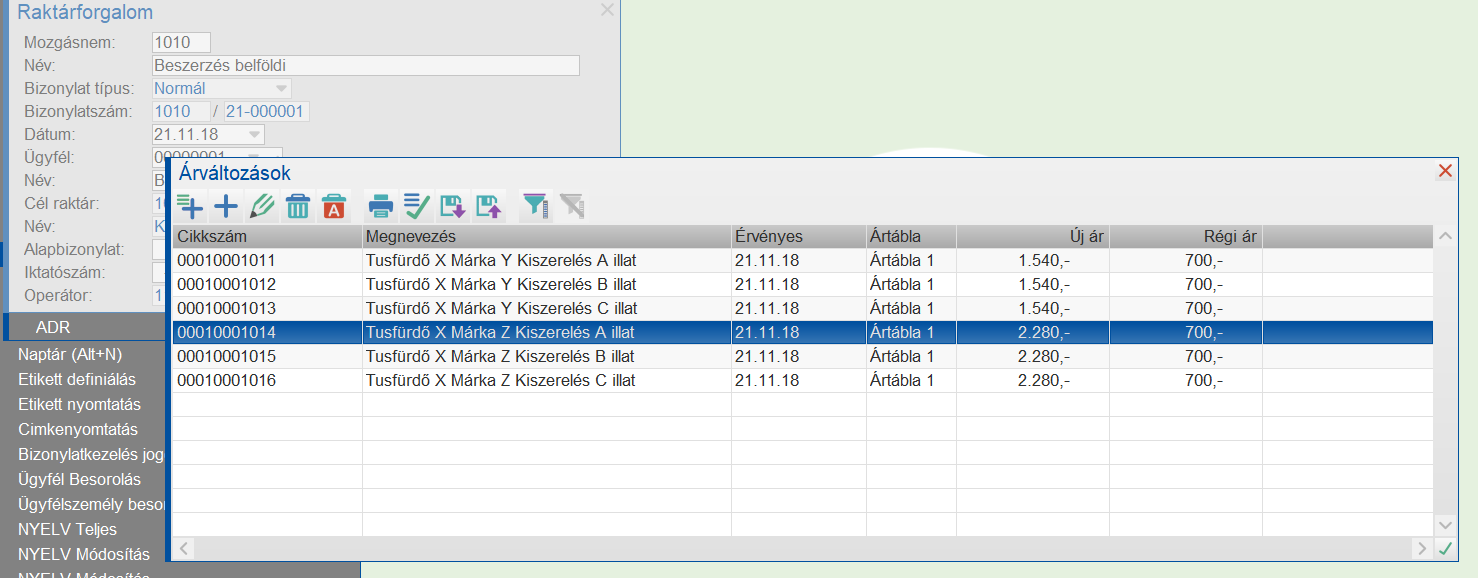Click horizontal scrollbar left arrow

pos(184,548)
